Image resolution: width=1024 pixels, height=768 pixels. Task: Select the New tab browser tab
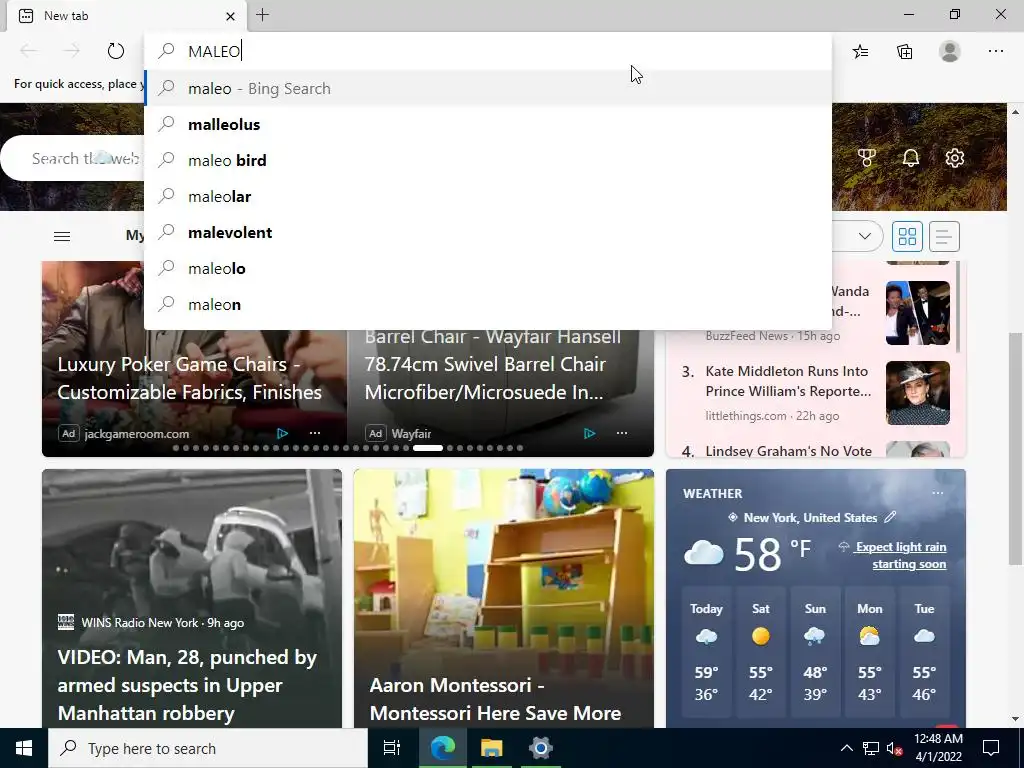click(127, 16)
